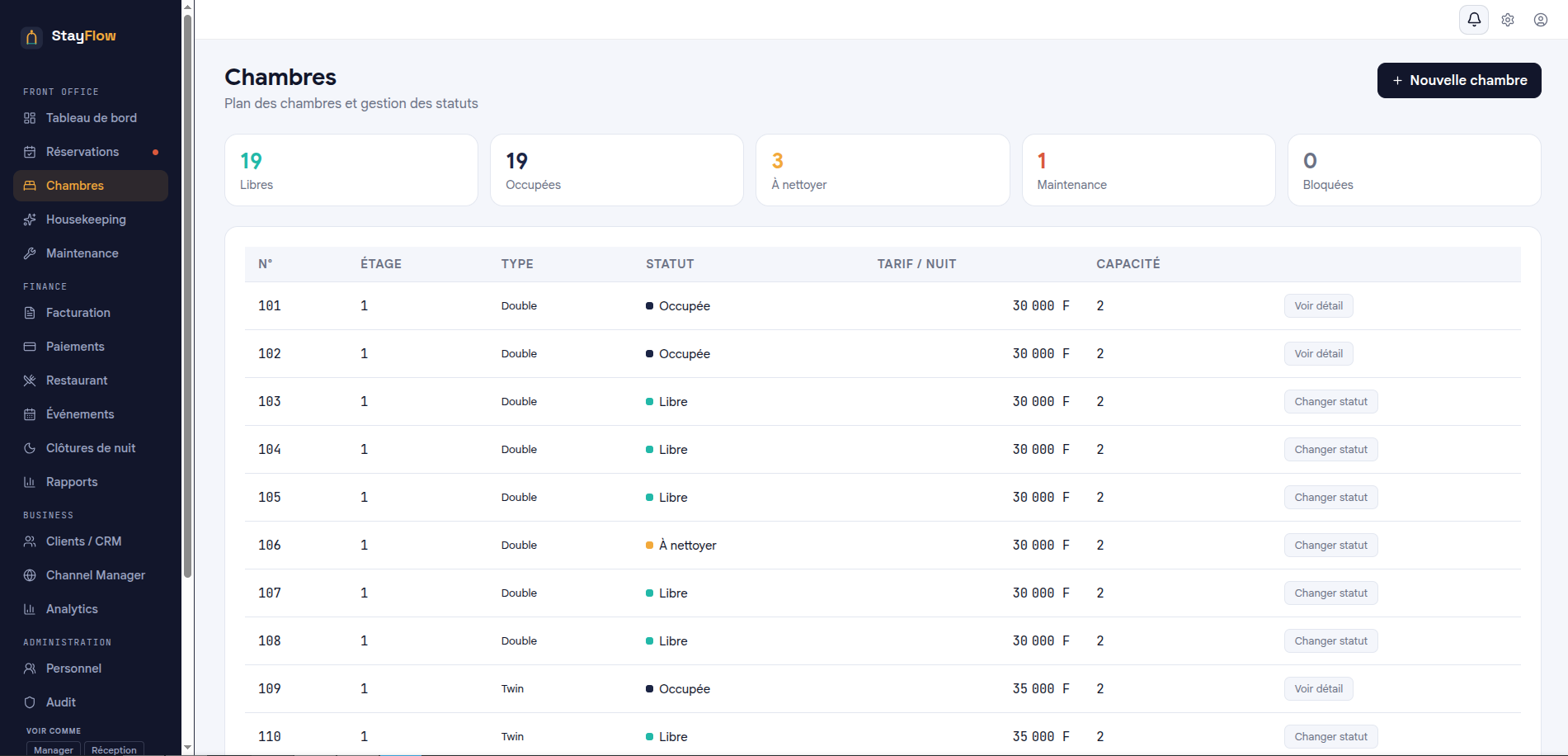This screenshot has width=1568, height=756.
Task: Click the Maintenance stat card
Action: 1149,170
